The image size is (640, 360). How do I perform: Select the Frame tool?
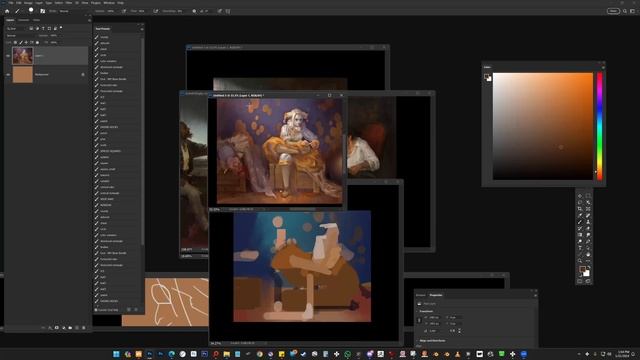(x=588, y=209)
